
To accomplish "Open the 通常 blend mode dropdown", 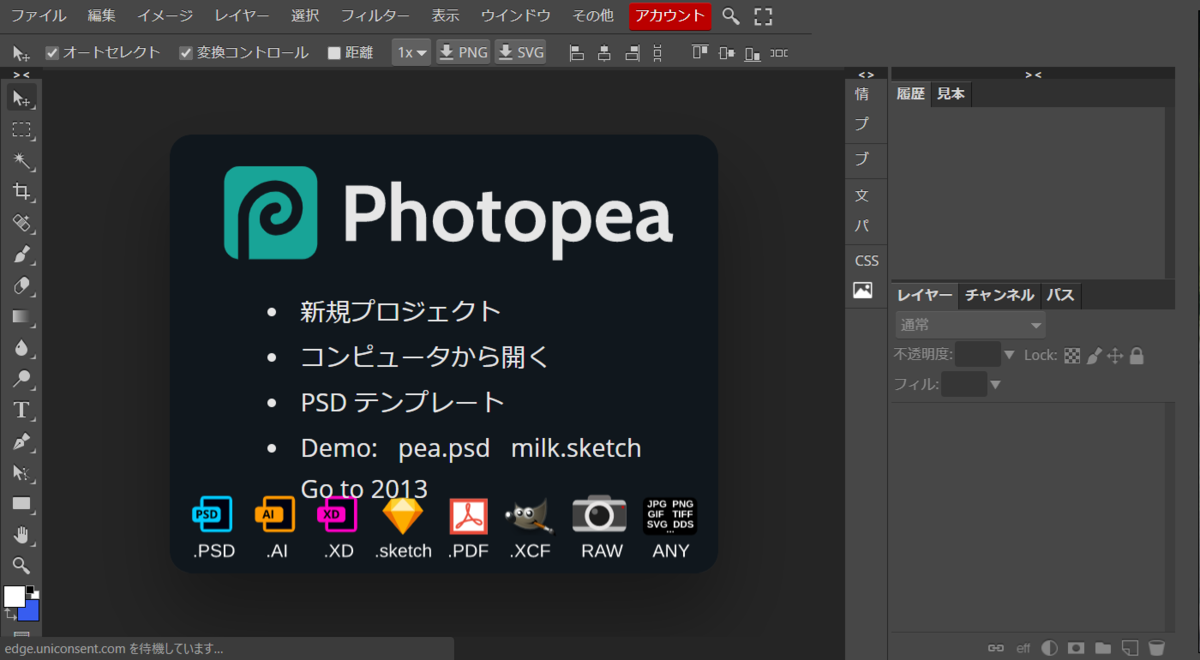I will [970, 325].
